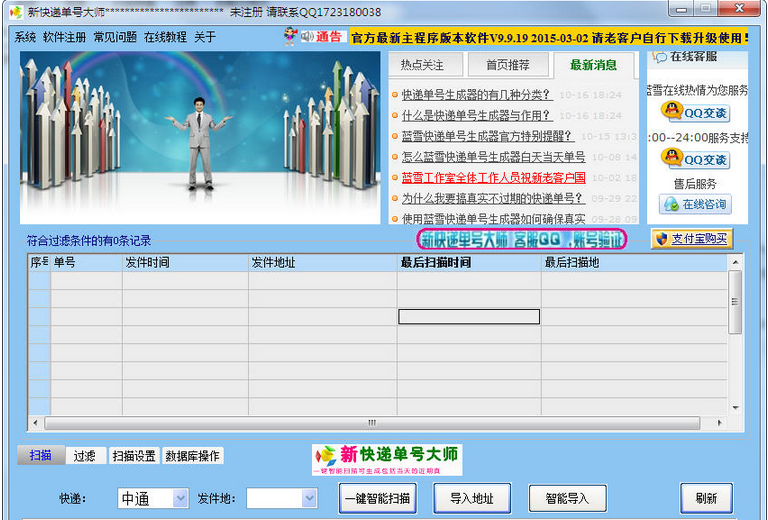Open the 软件注册 menu
The height and width of the screenshot is (520, 768).
coord(64,37)
